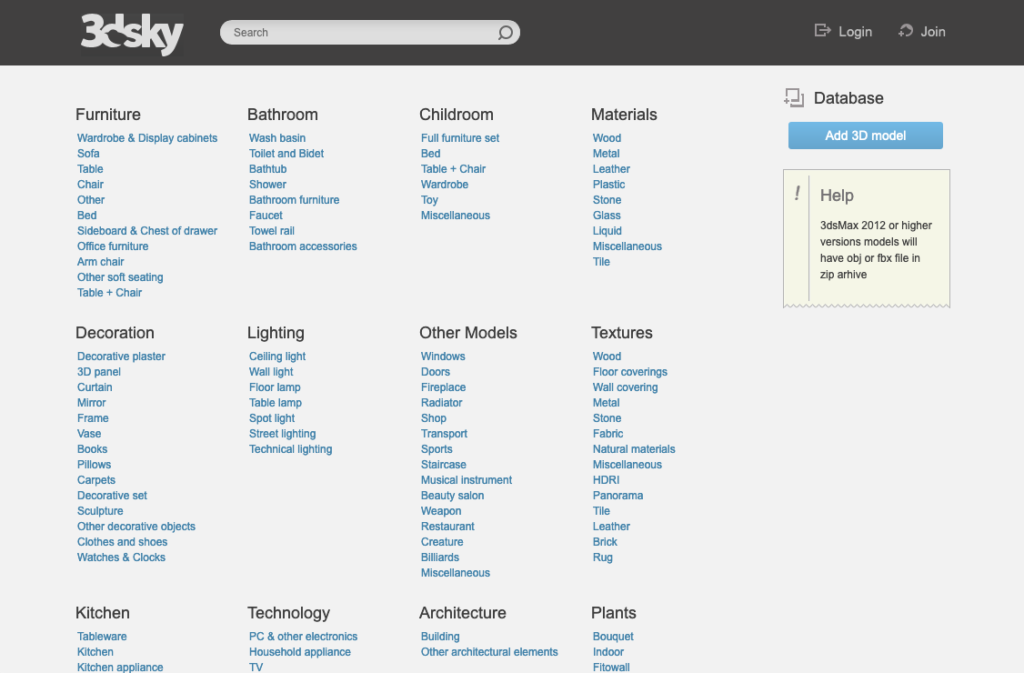Open the Decorative plaster category

click(121, 356)
